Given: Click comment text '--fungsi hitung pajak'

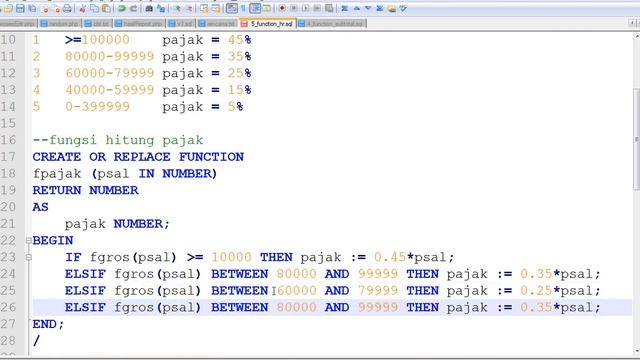Looking at the screenshot, I should [x=118, y=140].
